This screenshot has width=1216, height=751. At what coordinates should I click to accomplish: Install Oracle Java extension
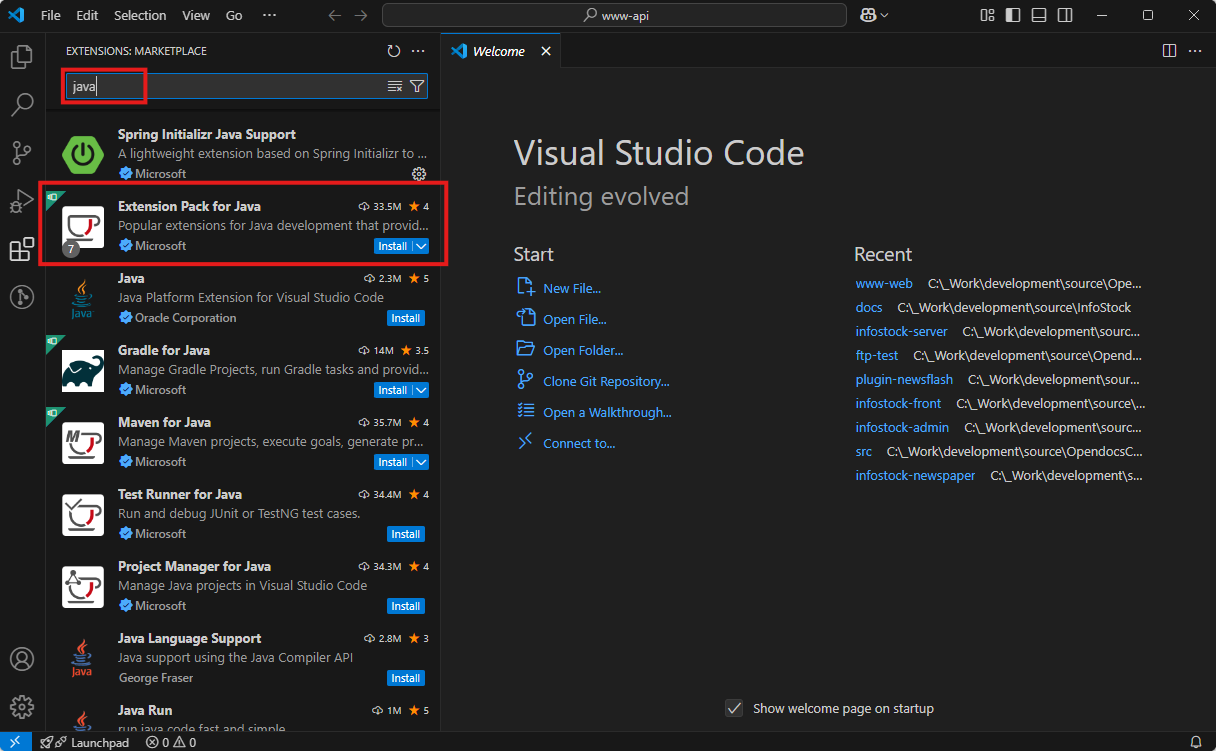tap(405, 318)
